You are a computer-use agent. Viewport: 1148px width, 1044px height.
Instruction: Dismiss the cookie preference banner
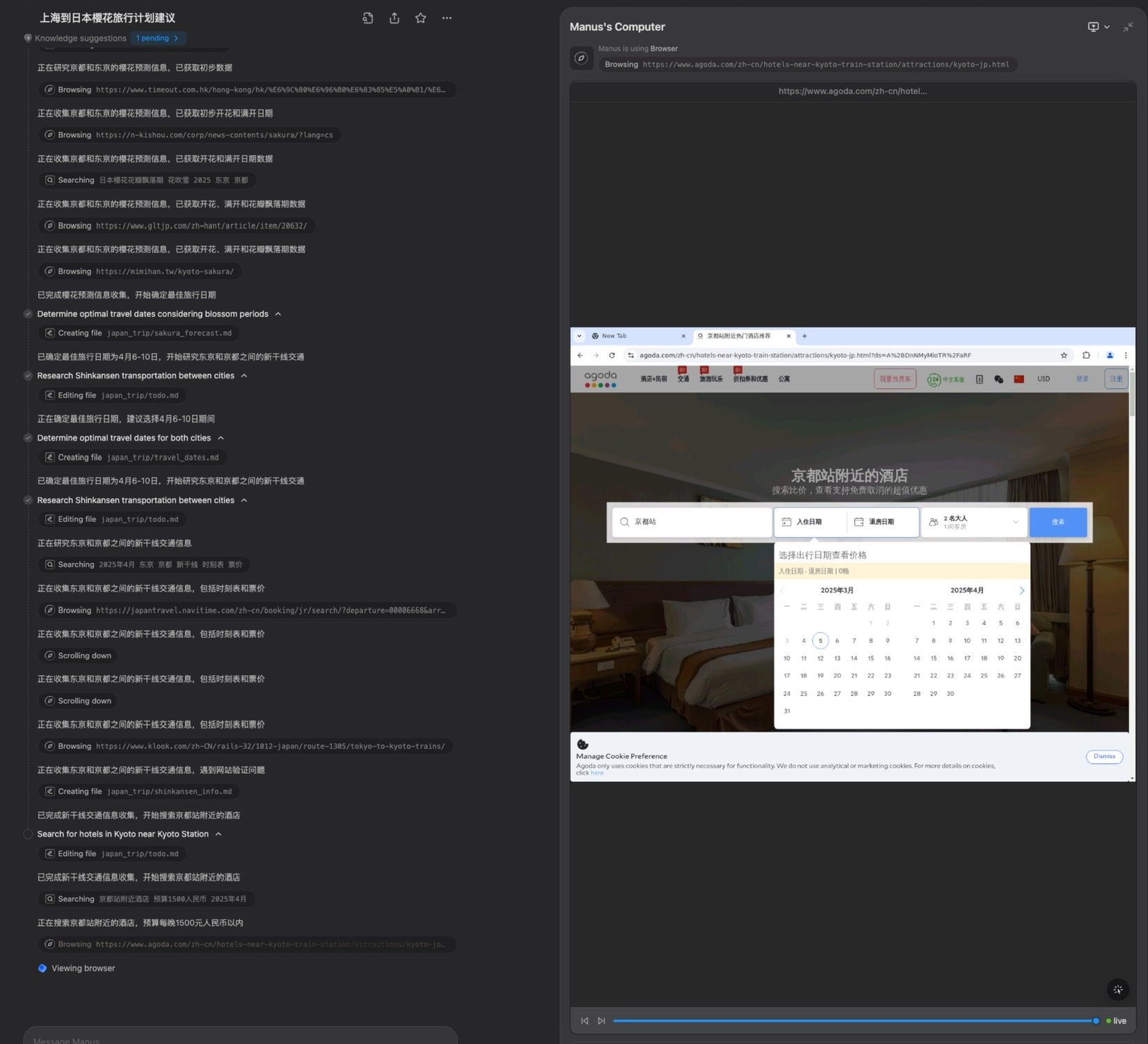1103,757
